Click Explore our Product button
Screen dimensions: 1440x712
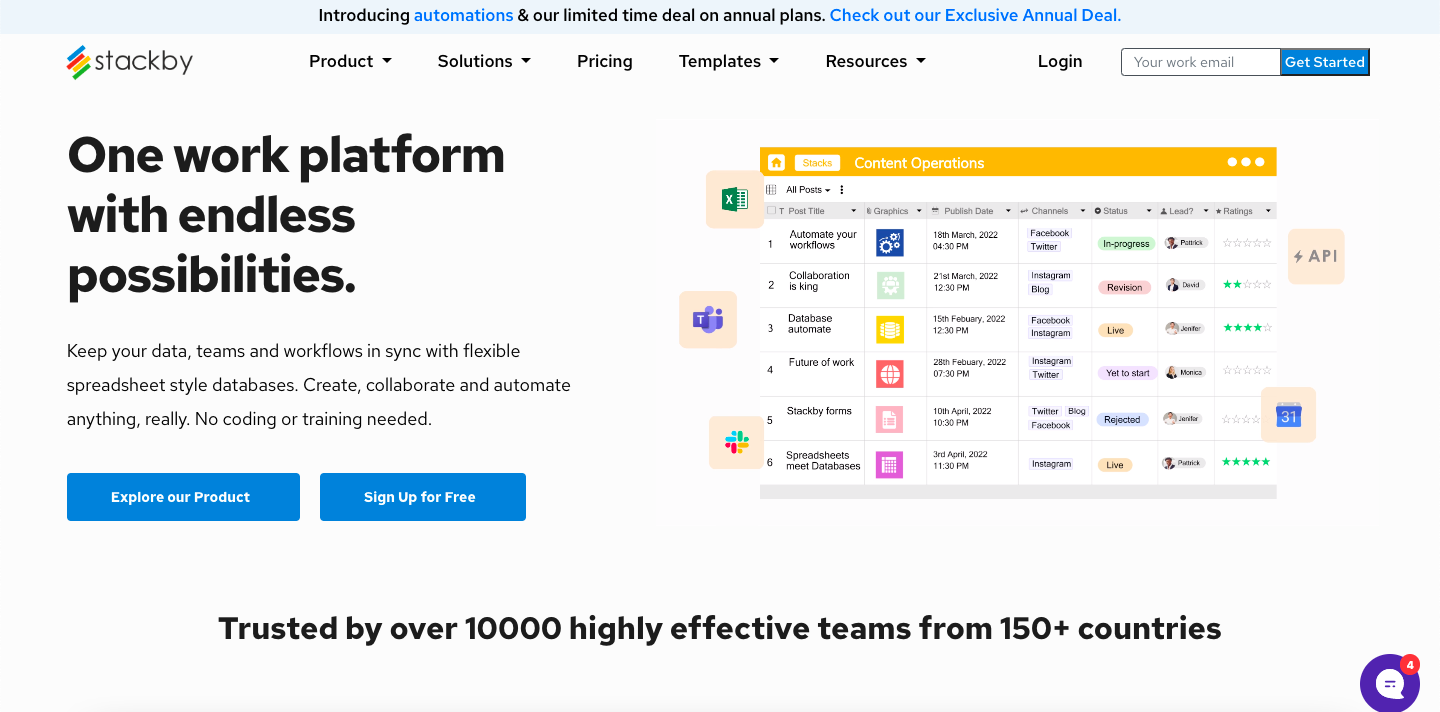(183, 497)
